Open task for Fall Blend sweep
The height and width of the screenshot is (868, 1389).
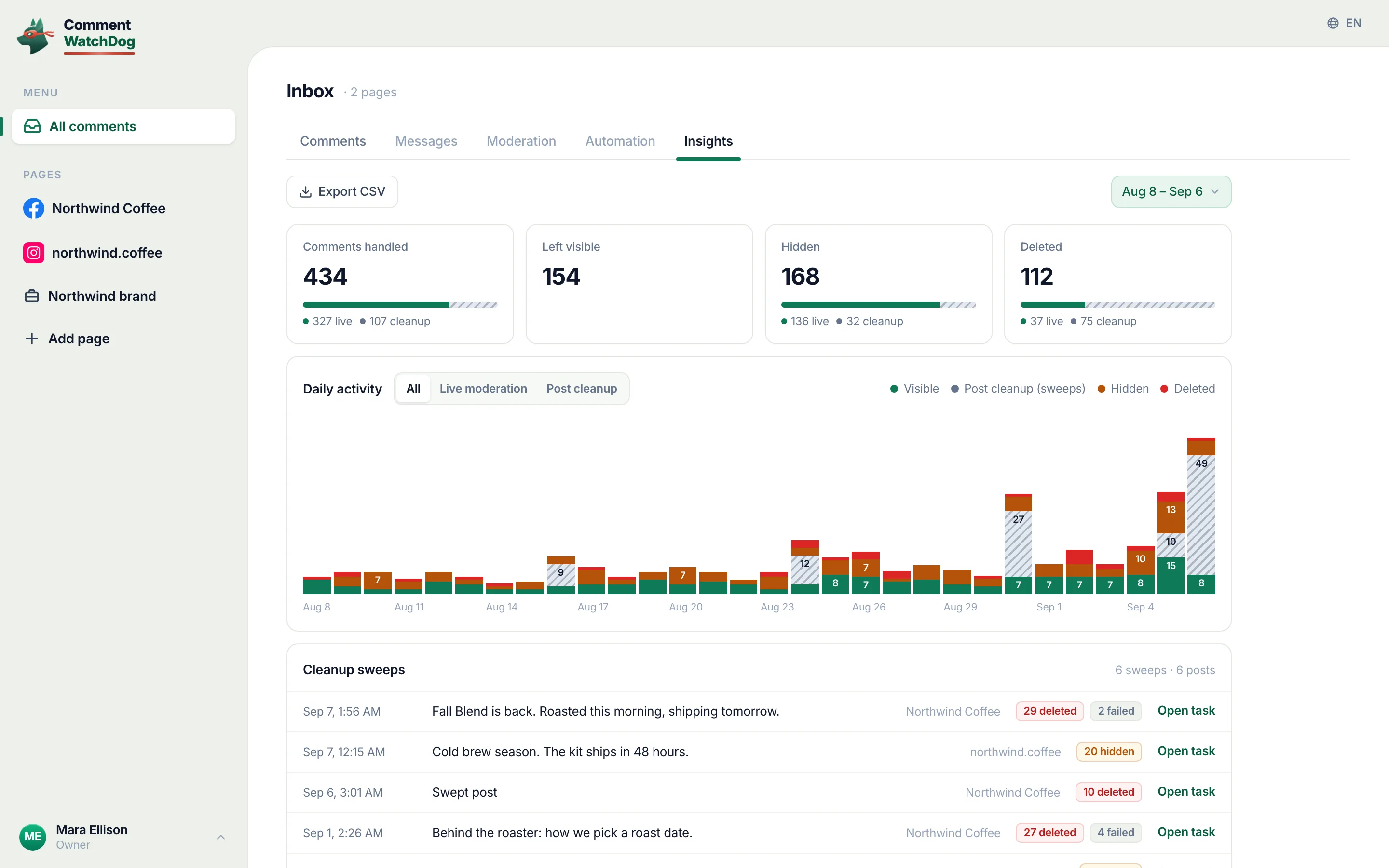(x=1186, y=711)
